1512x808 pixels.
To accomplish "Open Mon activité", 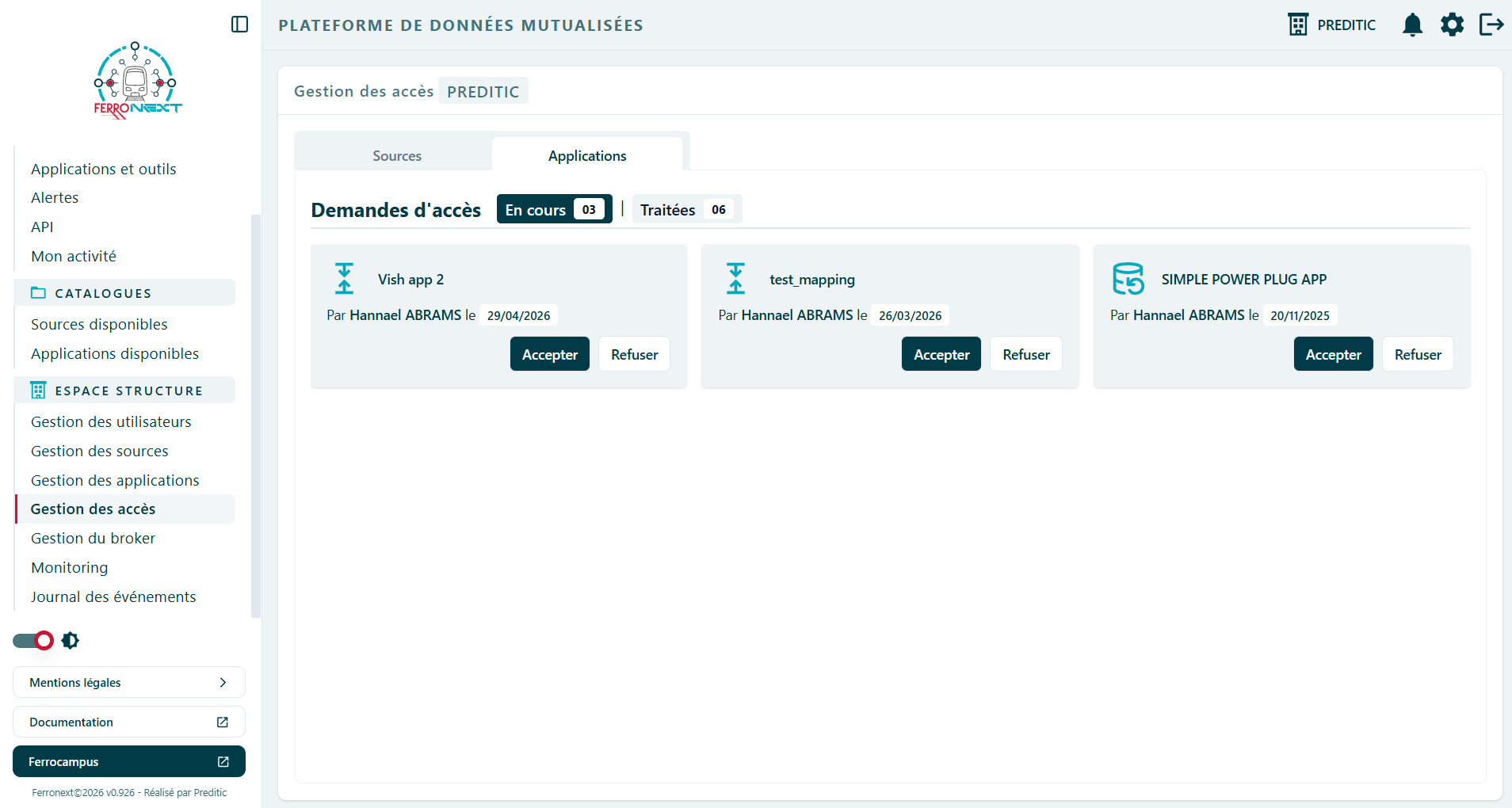I will (74, 256).
